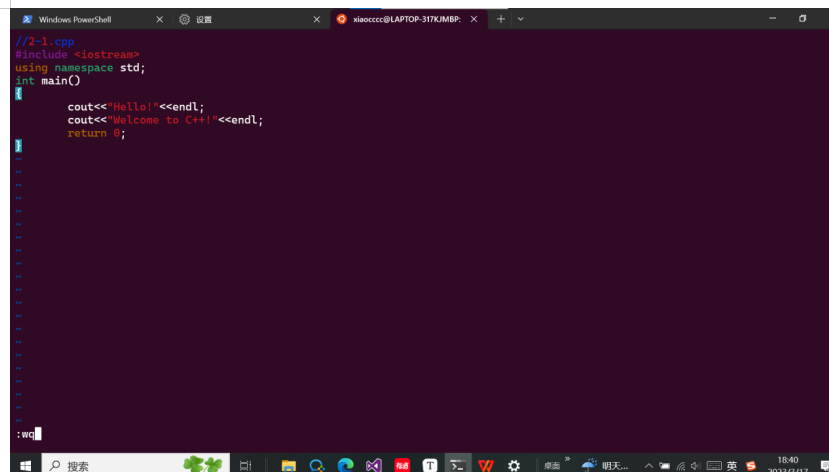Open a new terminal tab

coord(501,20)
